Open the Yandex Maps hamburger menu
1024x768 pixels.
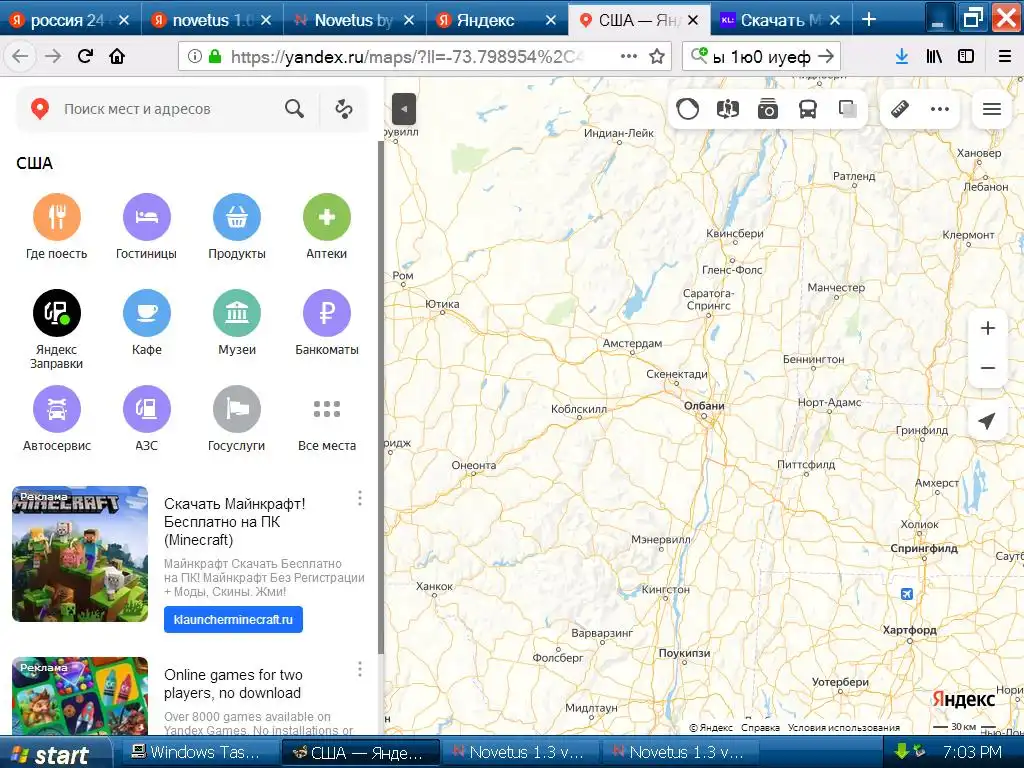[992, 109]
